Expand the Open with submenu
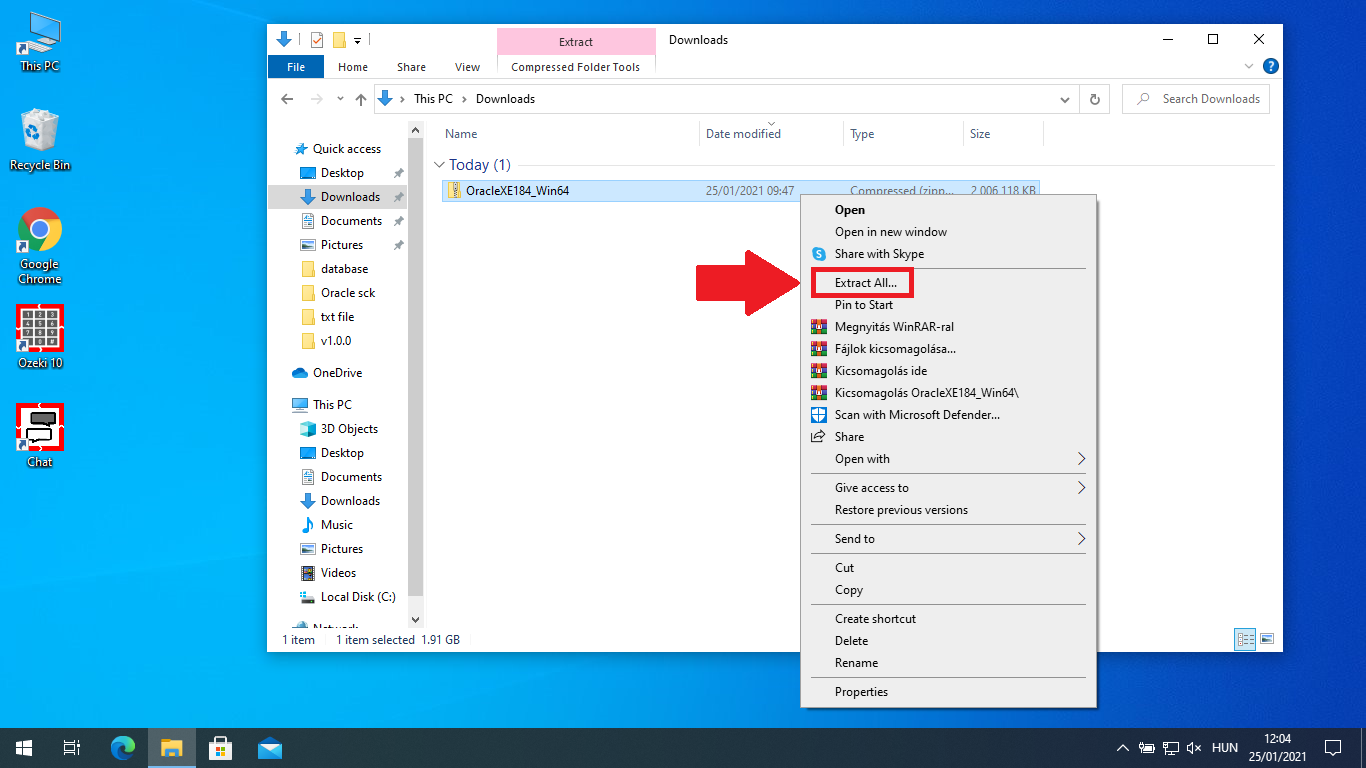 [1080, 459]
